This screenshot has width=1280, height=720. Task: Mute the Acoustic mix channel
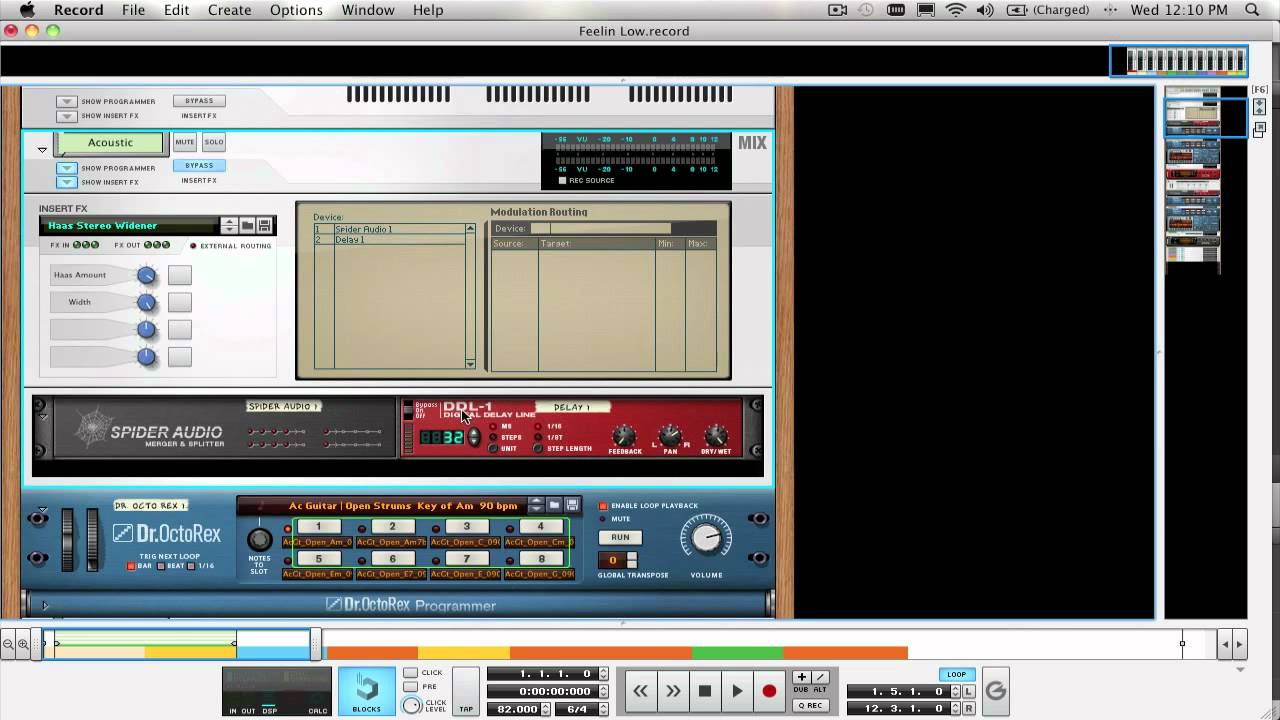tap(185, 143)
